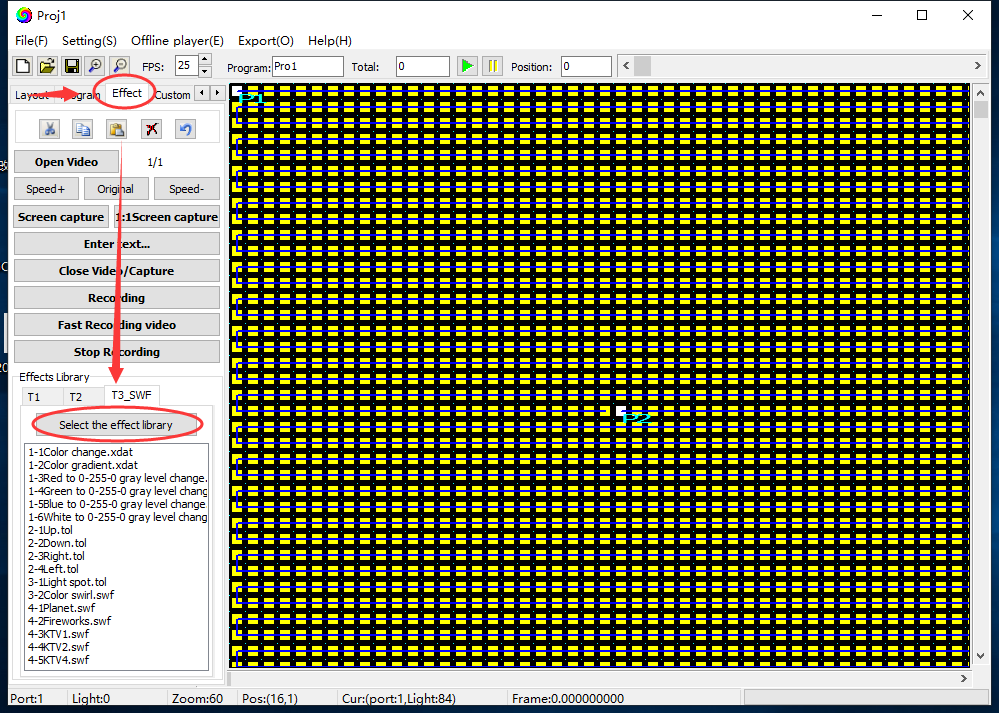
Task: Click the Copy icon in the Effect panel
Action: pos(83,129)
